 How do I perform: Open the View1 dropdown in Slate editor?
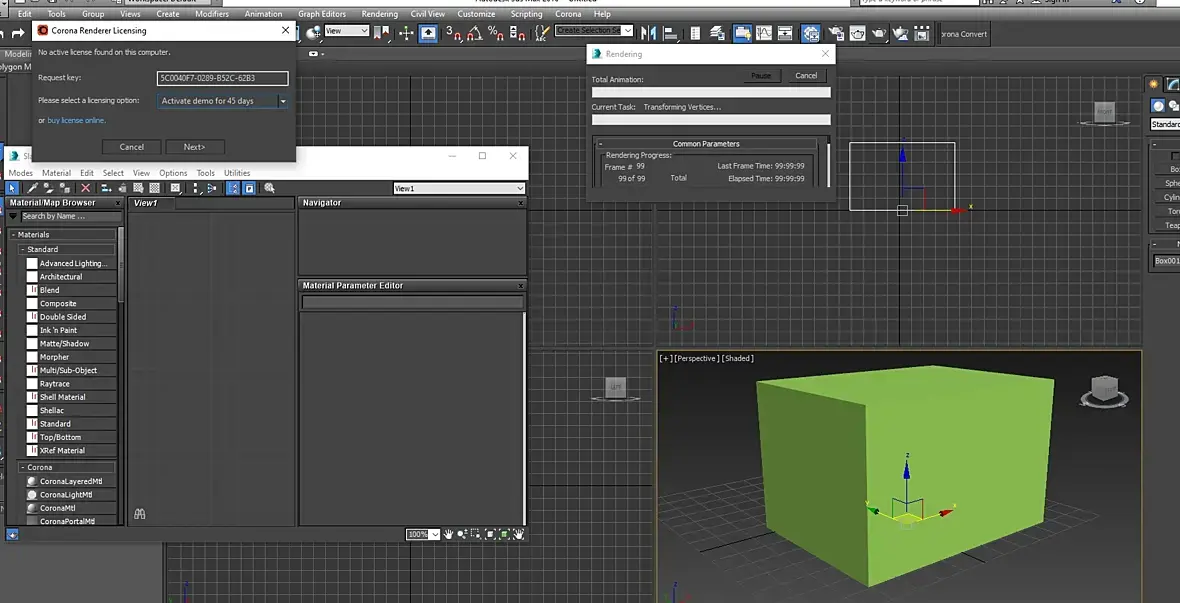pyautogui.click(x=459, y=188)
